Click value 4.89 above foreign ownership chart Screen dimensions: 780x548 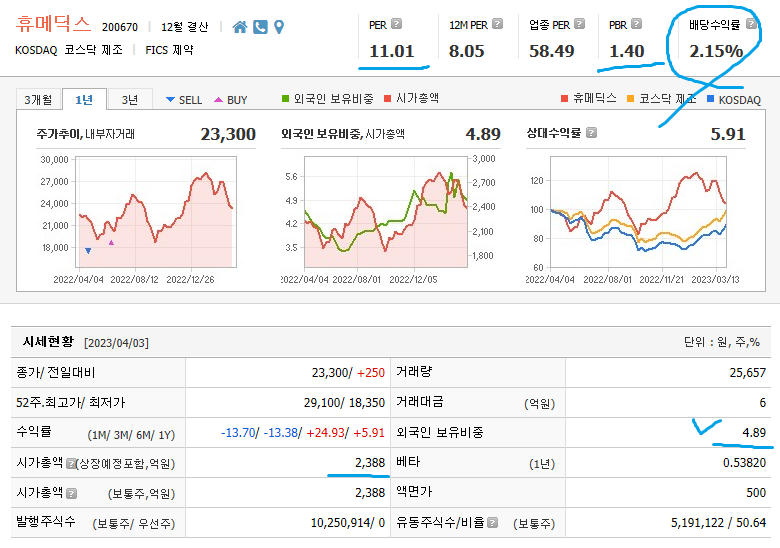[483, 134]
